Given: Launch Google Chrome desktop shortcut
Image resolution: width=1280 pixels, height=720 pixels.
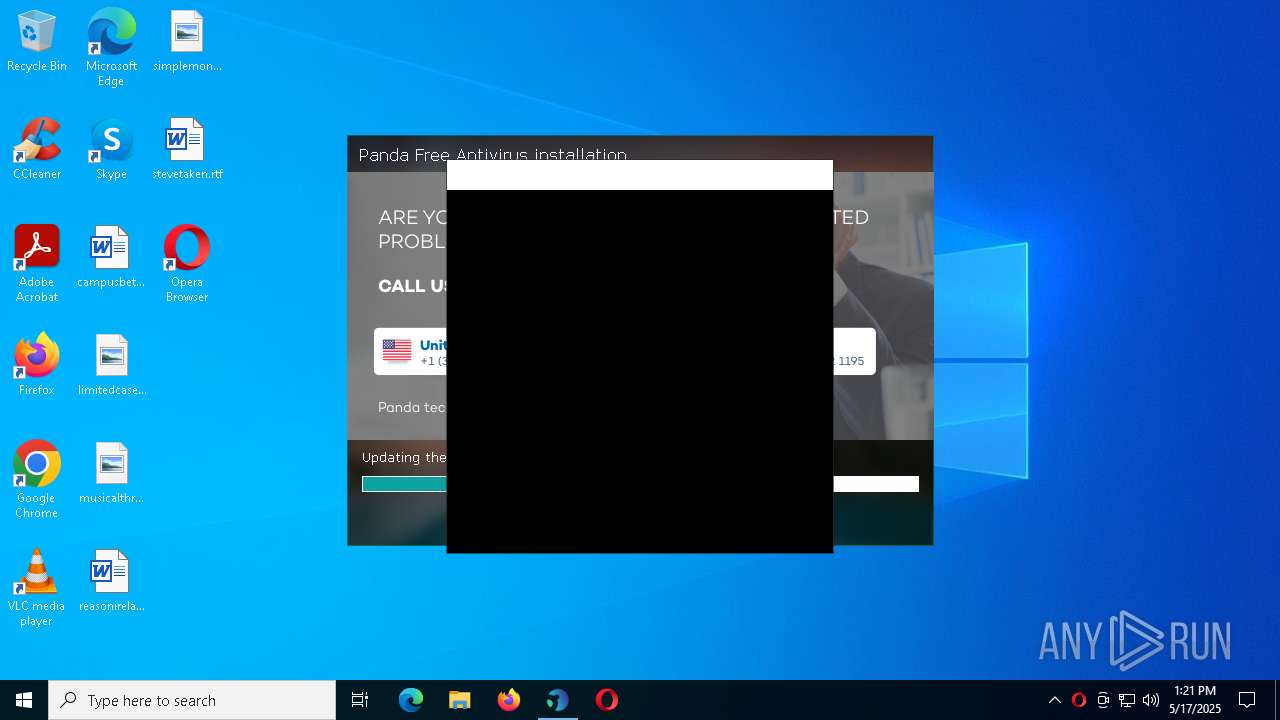Looking at the screenshot, I should pos(37,480).
